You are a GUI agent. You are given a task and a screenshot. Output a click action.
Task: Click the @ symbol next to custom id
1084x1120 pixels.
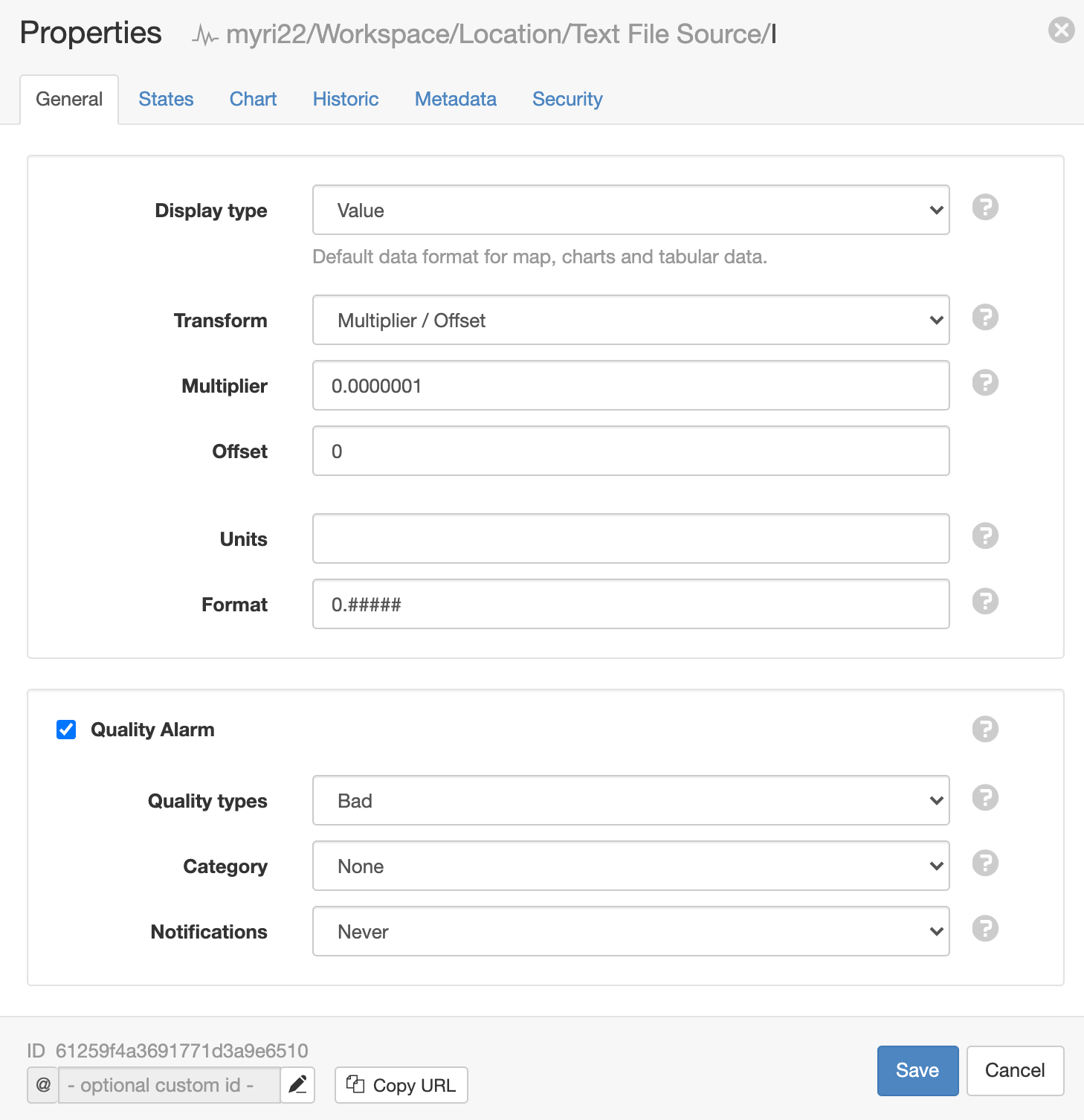[42, 1085]
